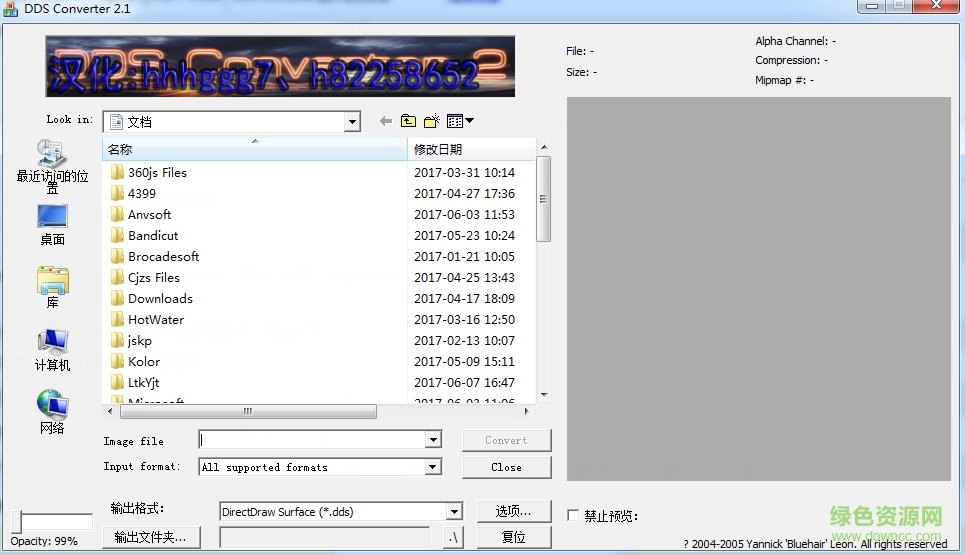Expand the Image file combo box arrow
Viewport: 965px width, 555px height.
click(x=433, y=439)
